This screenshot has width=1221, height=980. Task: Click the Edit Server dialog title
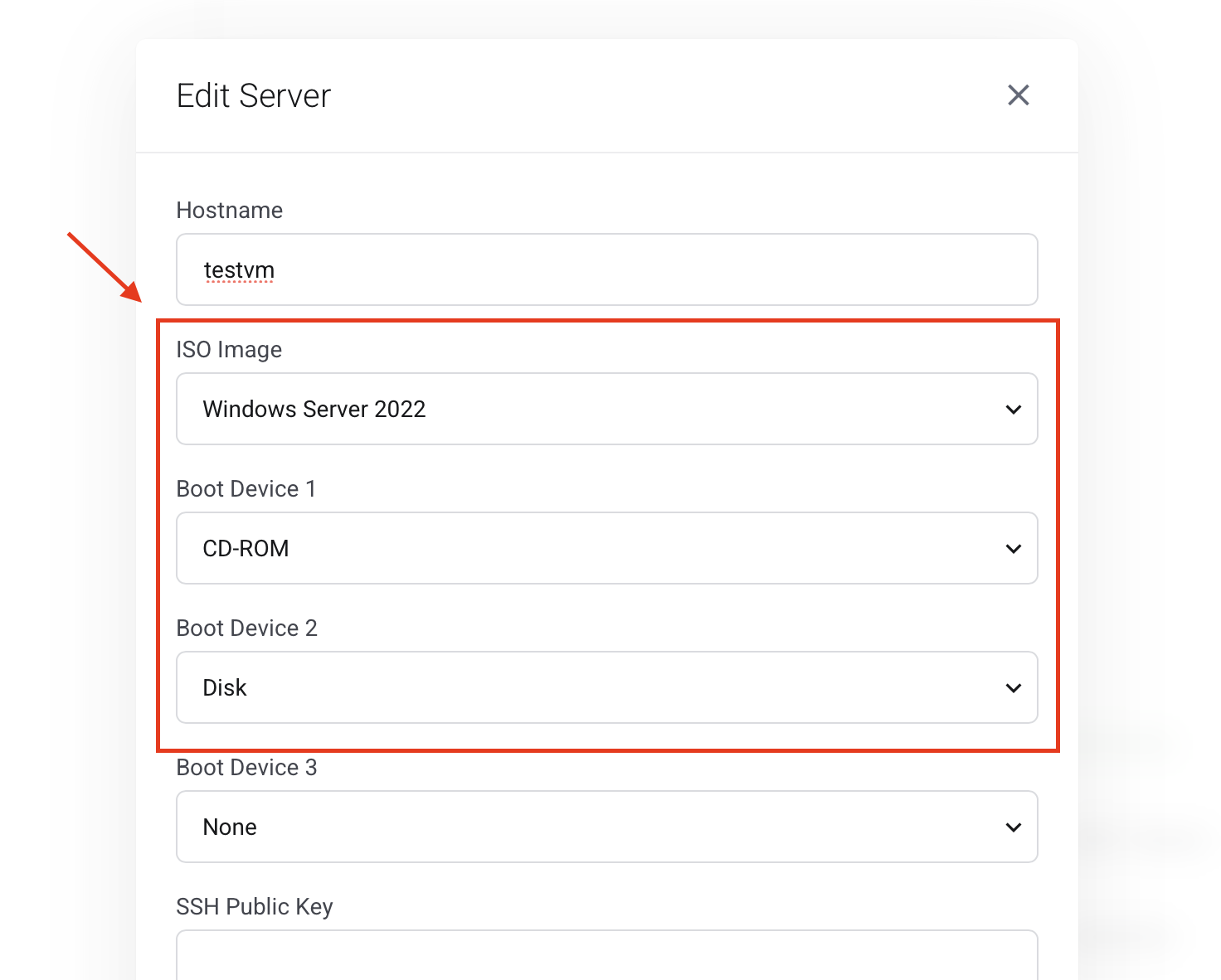[x=252, y=95]
